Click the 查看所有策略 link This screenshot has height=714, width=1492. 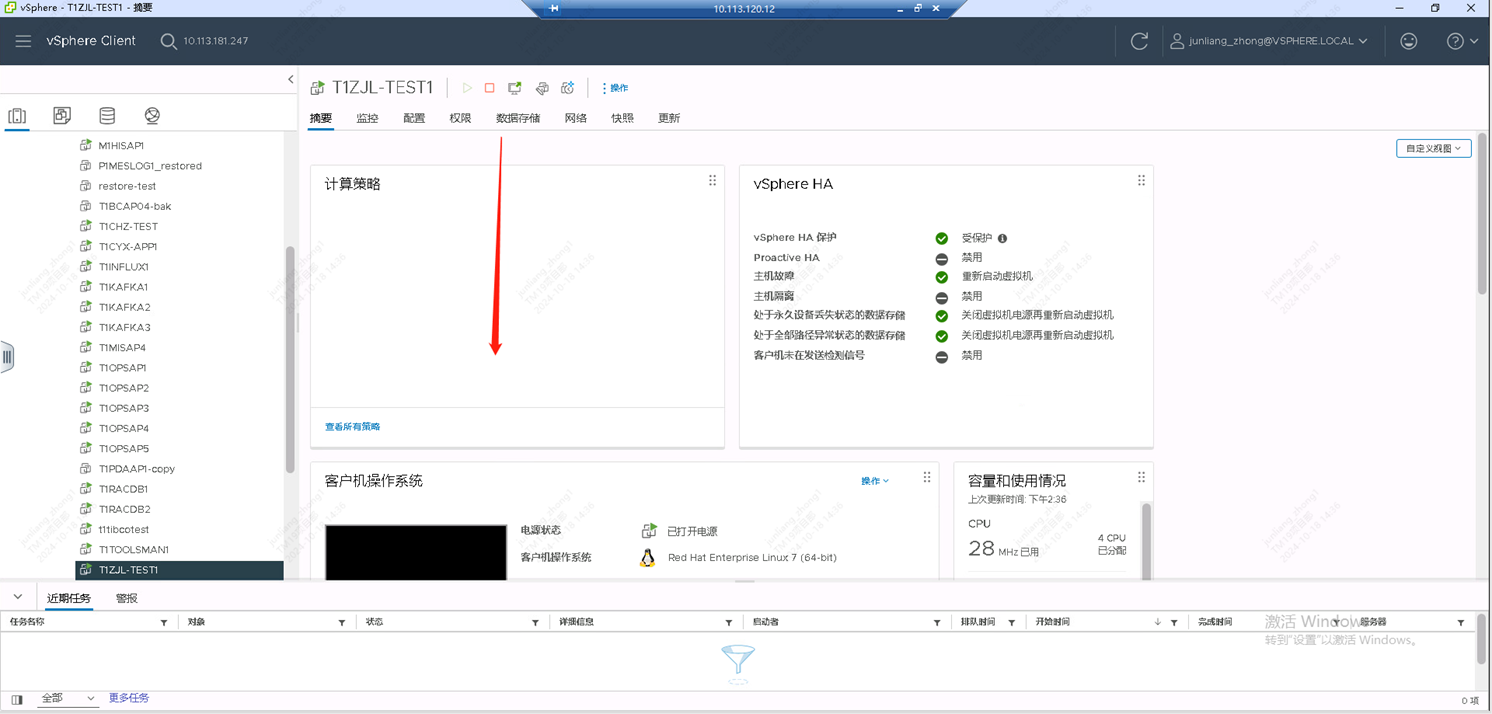coord(352,427)
